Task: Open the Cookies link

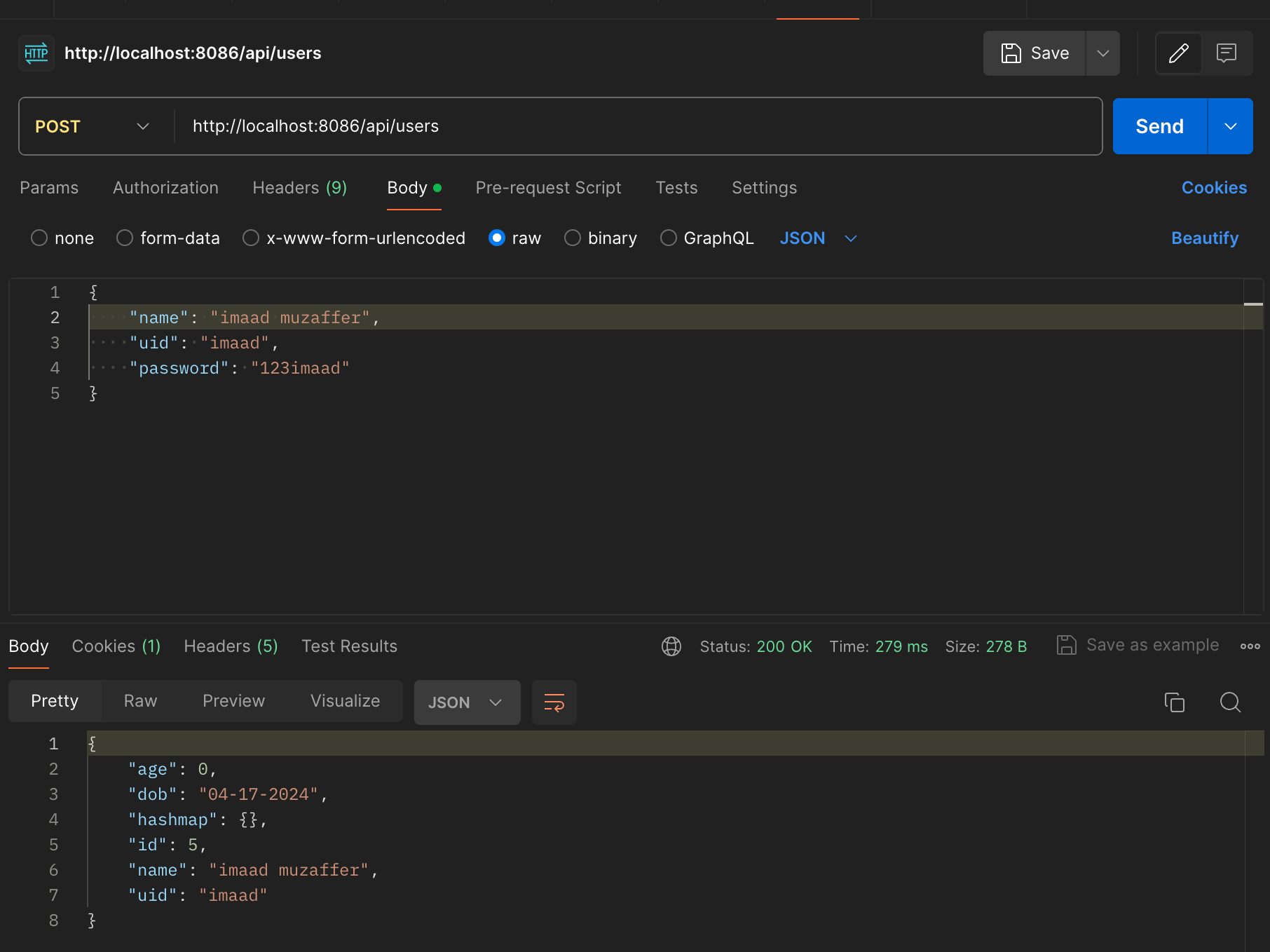Action: 1215,188
